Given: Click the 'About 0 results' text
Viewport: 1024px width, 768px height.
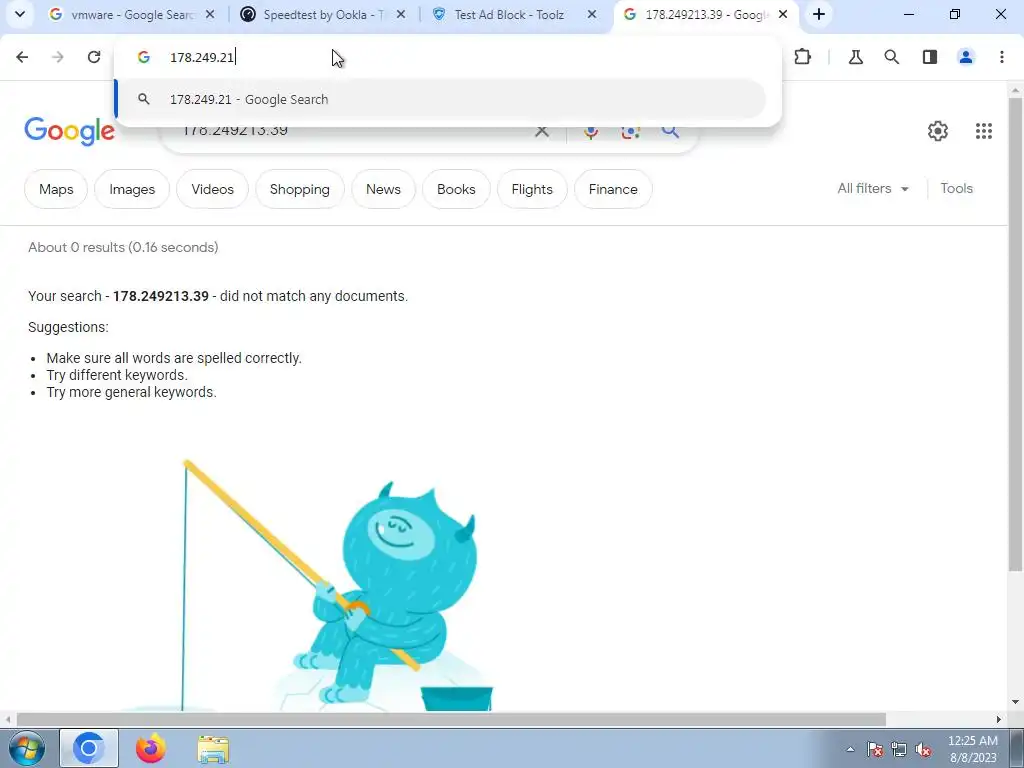Looking at the screenshot, I should 123,248.
